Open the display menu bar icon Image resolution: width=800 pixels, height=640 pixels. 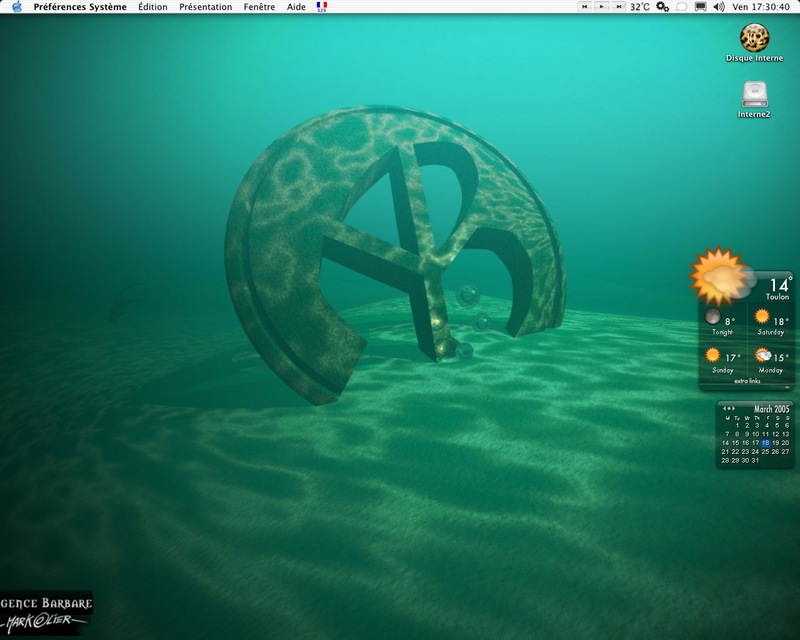tap(701, 7)
